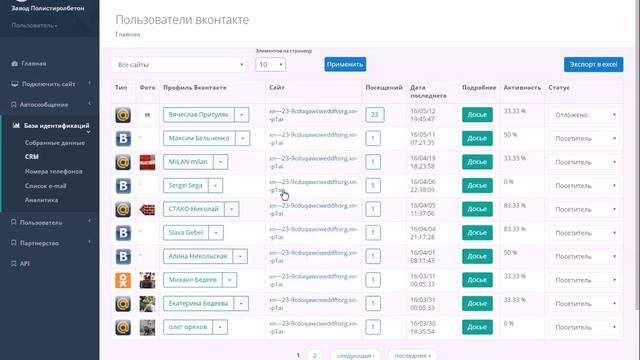640x360 pixels.
Task: Open profile button Екатерина Бедеева
Action: click(x=198, y=303)
